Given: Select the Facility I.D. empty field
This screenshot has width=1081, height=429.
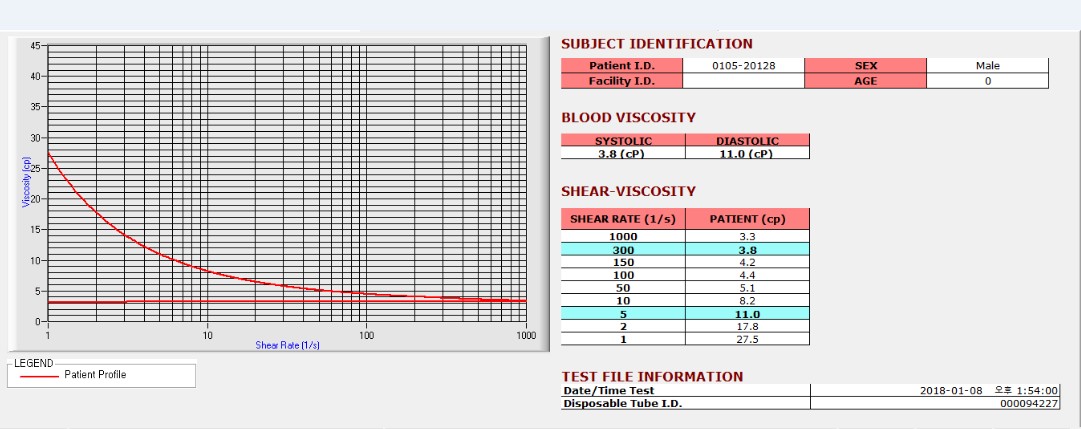Looking at the screenshot, I should click(743, 81).
